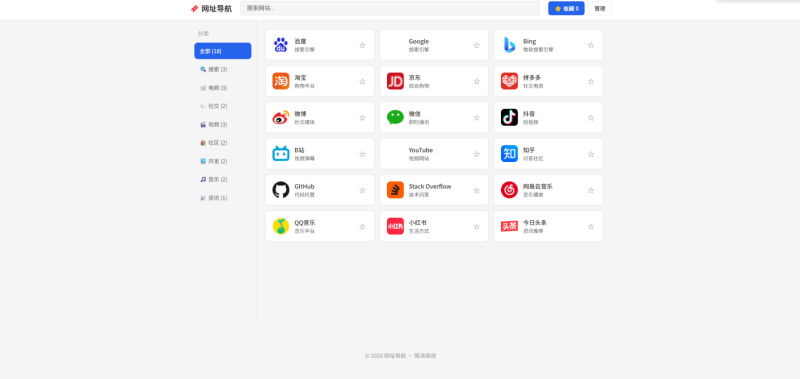The height and width of the screenshot is (379, 800).
Task: Select the 开发 (2) category
Action: tap(222, 161)
